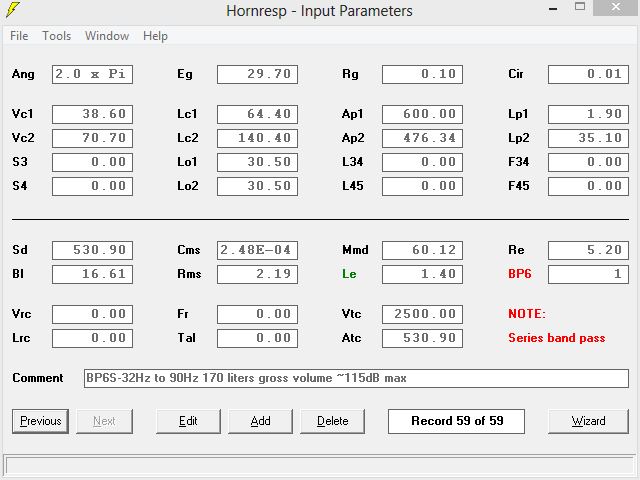Image resolution: width=640 pixels, height=480 pixels.
Task: Maximize the Hornresp window
Action: (580, 7)
